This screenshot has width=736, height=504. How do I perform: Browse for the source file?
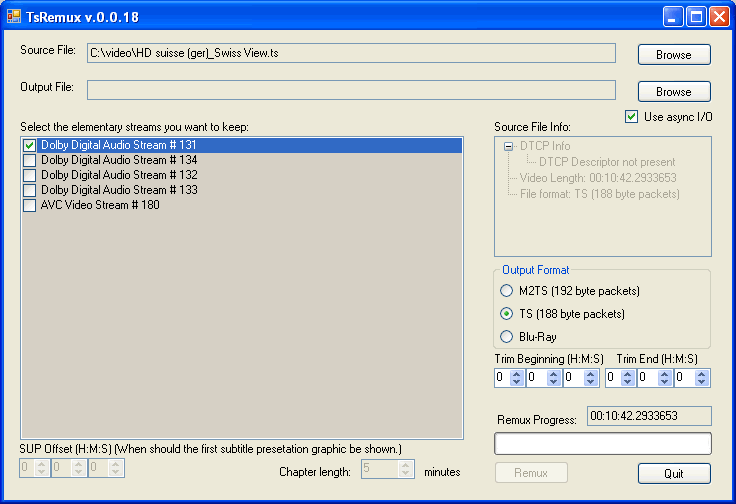[x=674, y=54]
